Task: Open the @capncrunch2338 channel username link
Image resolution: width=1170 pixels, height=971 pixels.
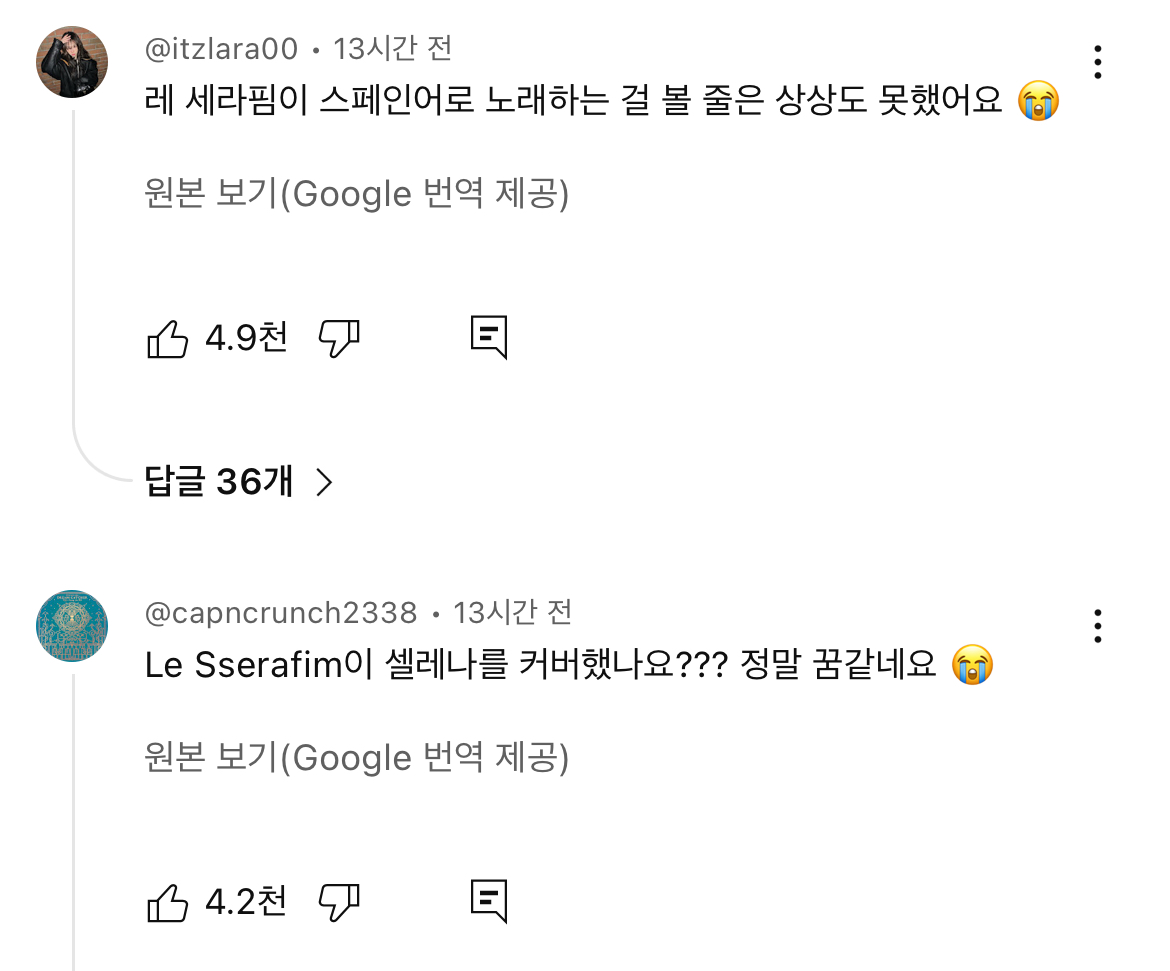Action: click(281, 612)
